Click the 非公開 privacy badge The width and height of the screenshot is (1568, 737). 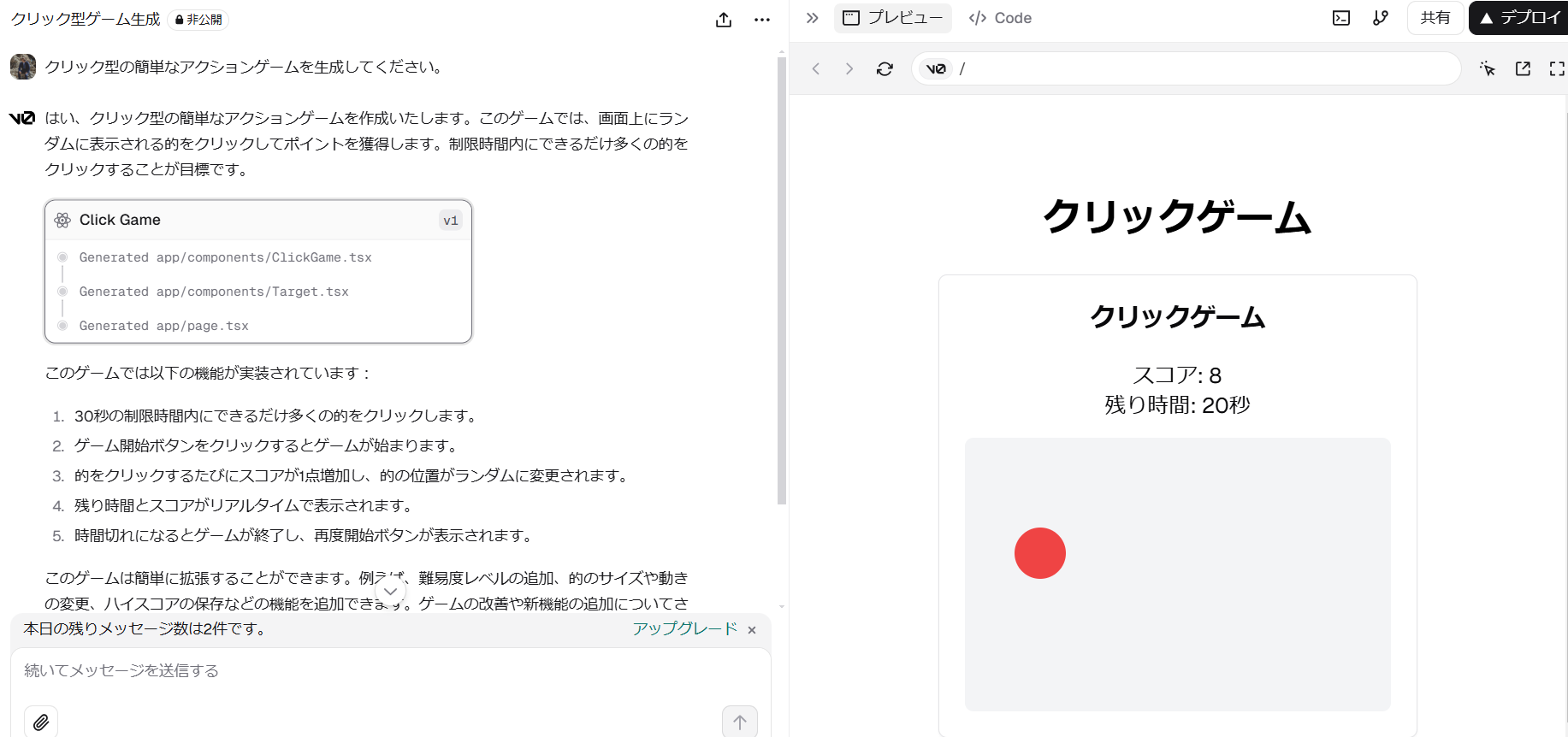click(198, 19)
